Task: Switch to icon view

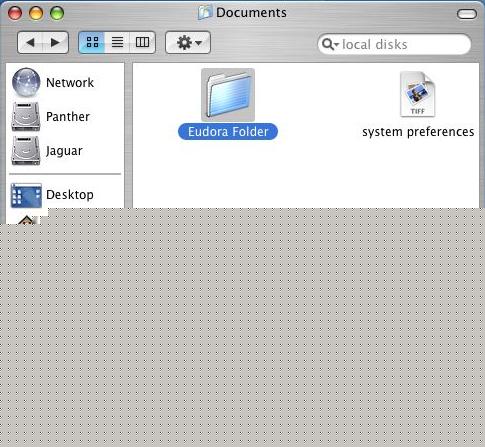Action: (x=92, y=42)
